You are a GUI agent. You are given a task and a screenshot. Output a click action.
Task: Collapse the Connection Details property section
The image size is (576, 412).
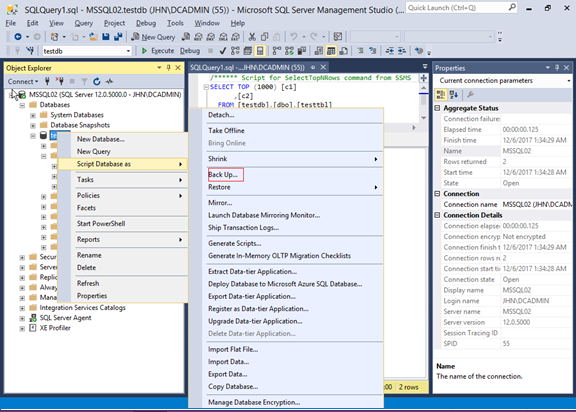(x=438, y=215)
